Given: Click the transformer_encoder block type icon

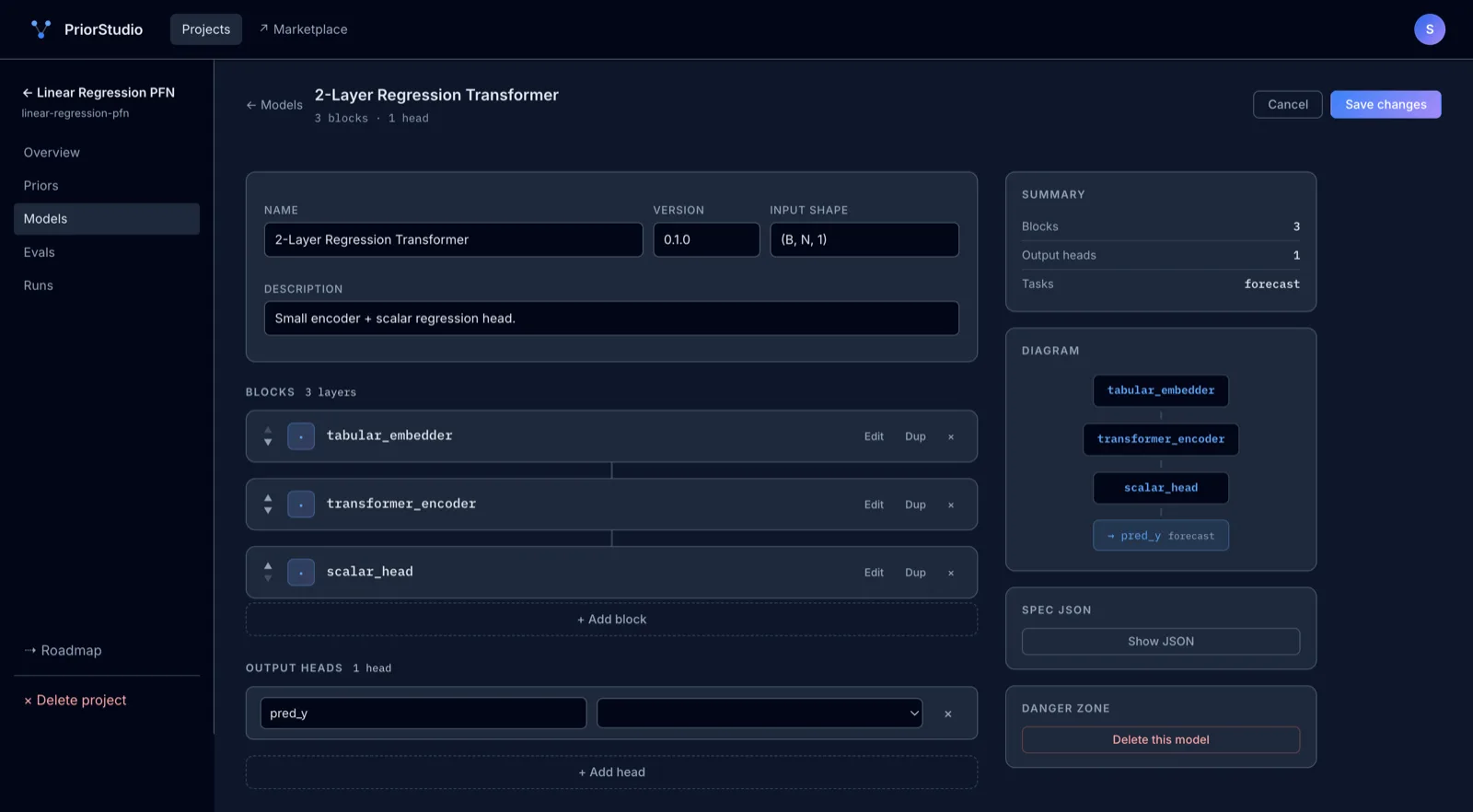Looking at the screenshot, I should pyautogui.click(x=301, y=505).
